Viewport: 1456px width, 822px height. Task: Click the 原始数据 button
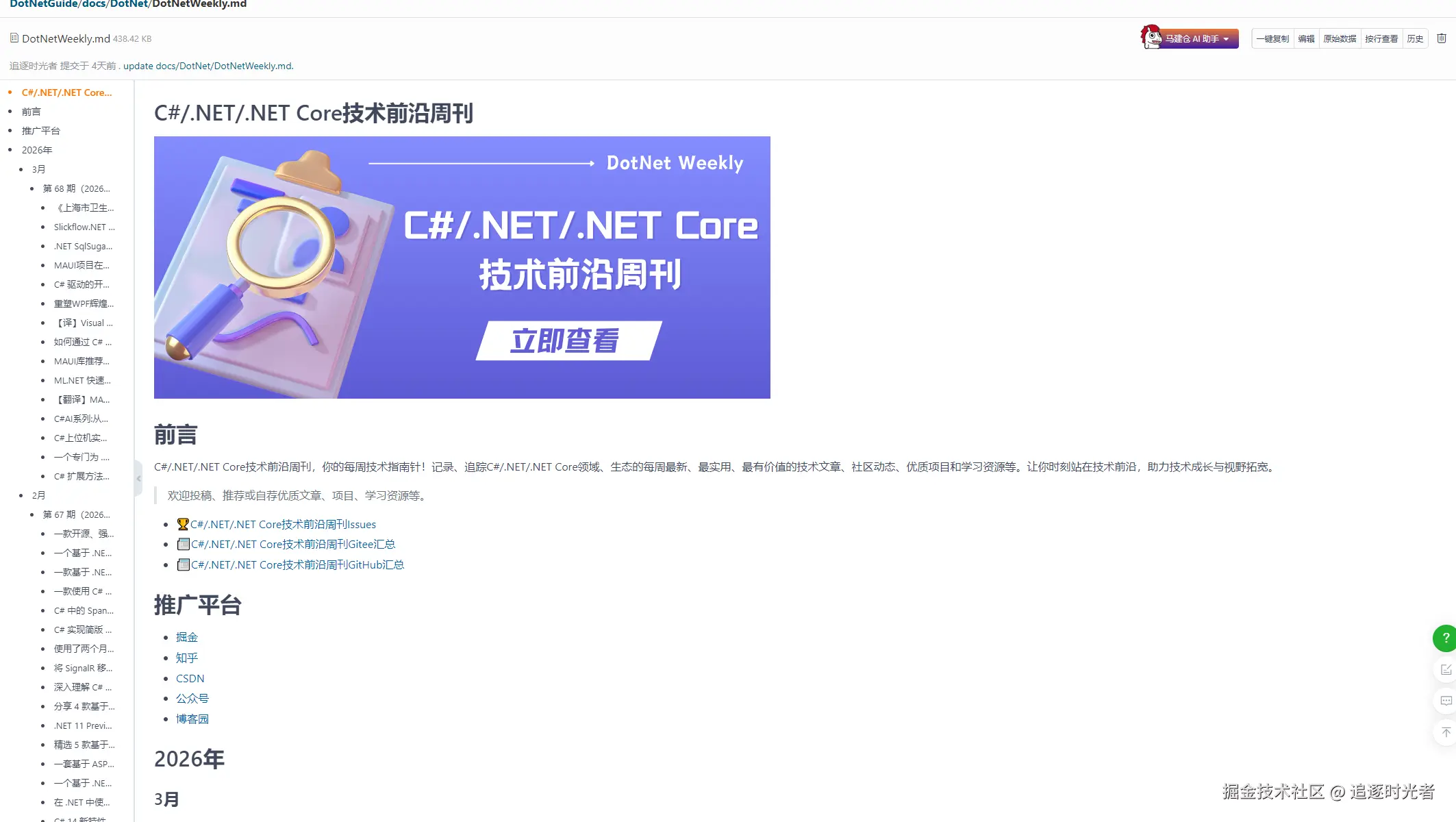pyautogui.click(x=1339, y=39)
